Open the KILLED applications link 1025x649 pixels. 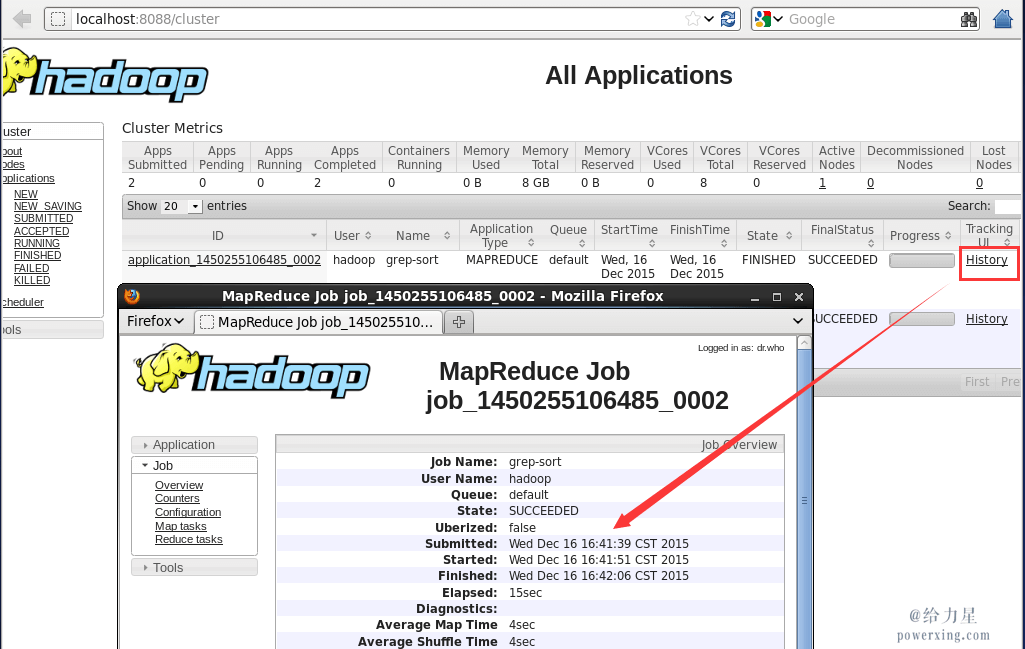tap(32, 280)
